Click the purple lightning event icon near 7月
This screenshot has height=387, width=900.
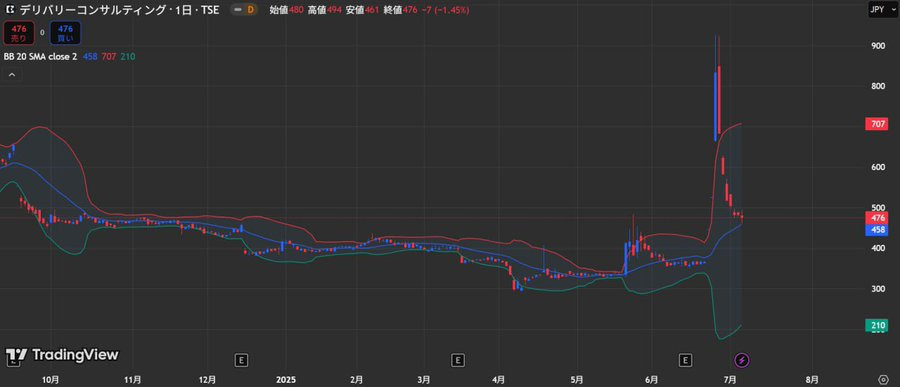pyautogui.click(x=743, y=361)
